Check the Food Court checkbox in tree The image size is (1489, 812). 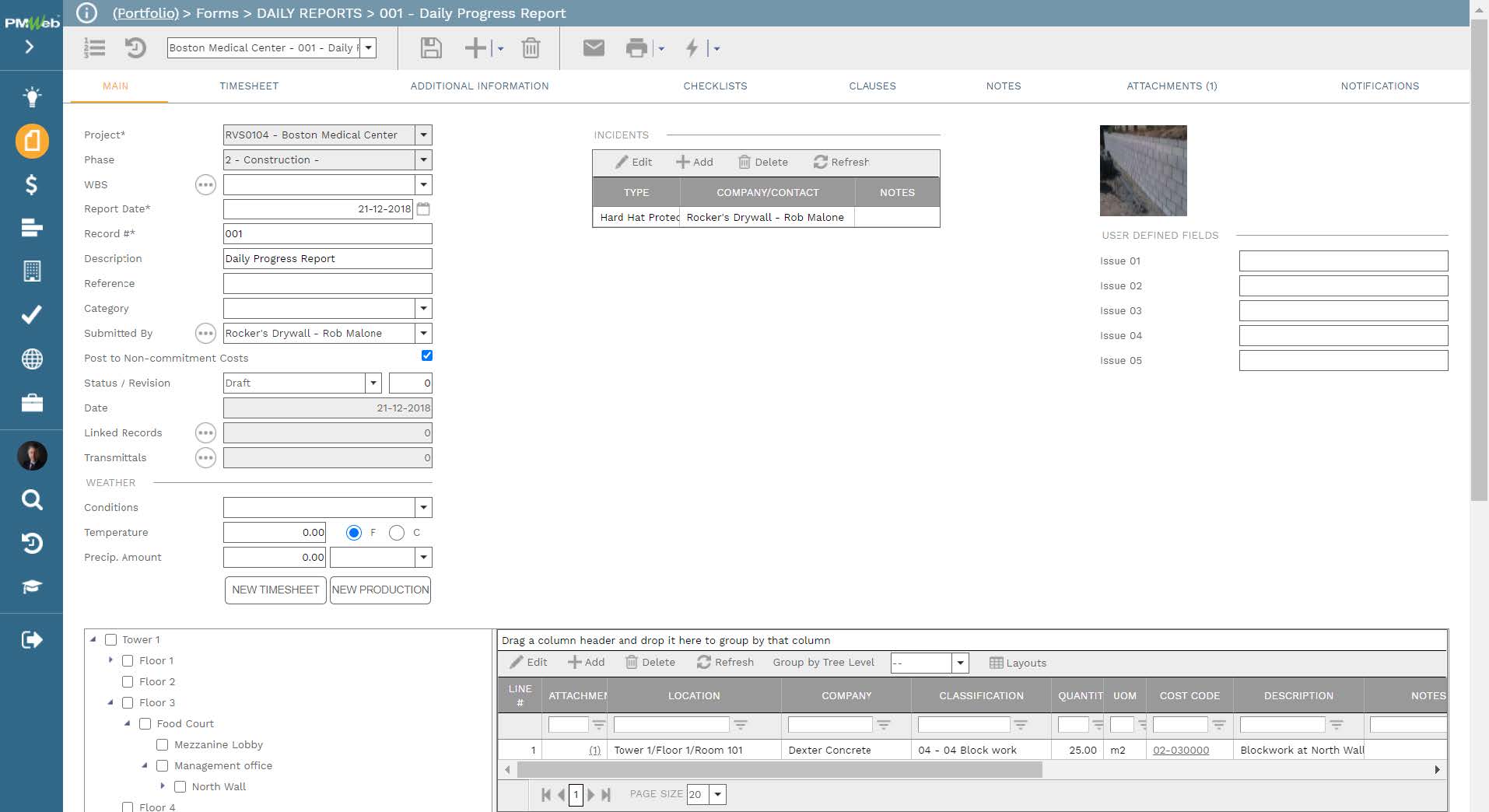pos(145,723)
